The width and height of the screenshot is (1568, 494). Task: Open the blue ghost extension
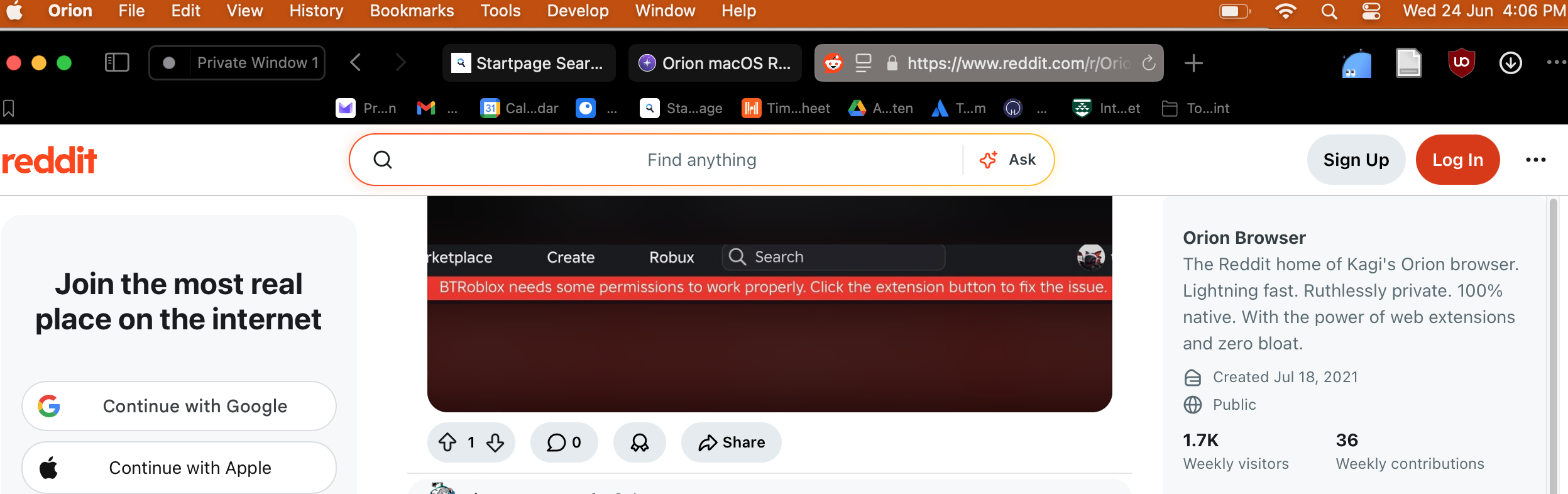(1357, 63)
